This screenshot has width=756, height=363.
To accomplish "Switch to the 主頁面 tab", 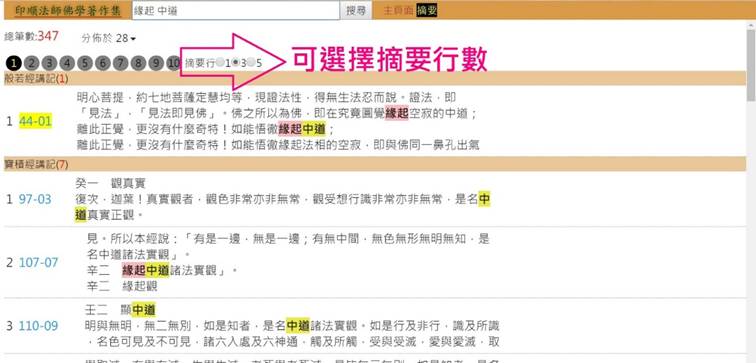I will tap(398, 11).
